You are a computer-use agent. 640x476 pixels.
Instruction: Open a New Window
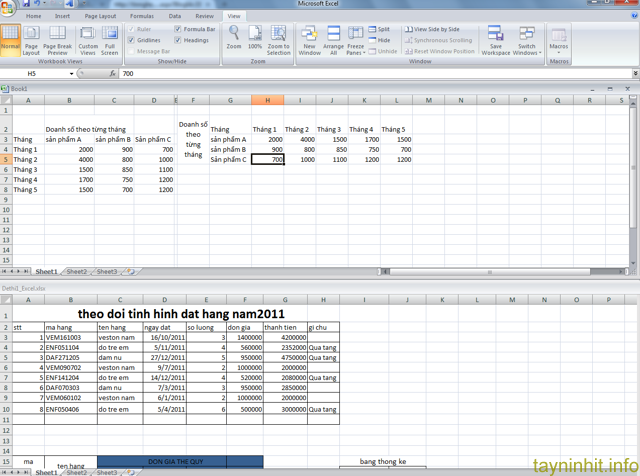click(309, 40)
